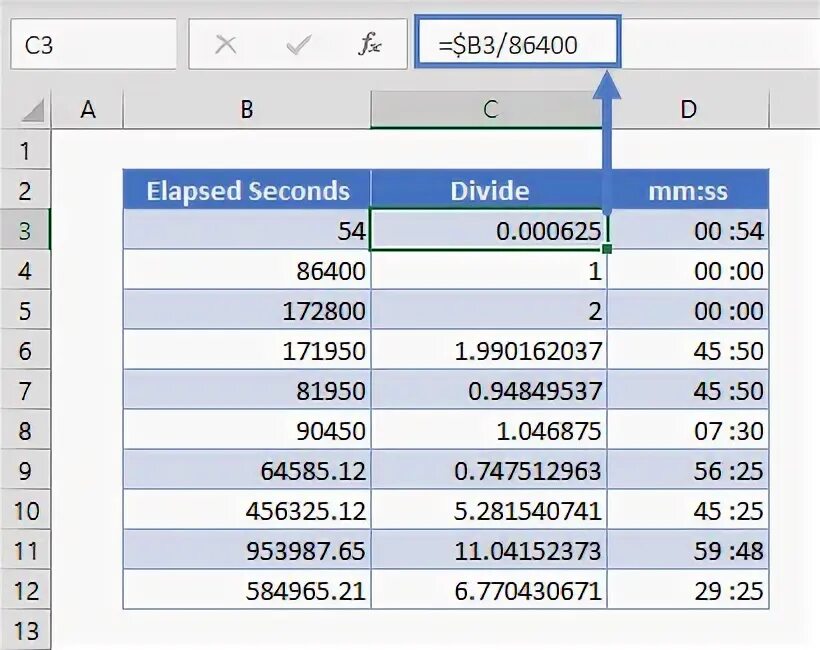Viewport: 820px width, 650px height.
Task: Select the cell containing 171950
Action: tap(247, 350)
